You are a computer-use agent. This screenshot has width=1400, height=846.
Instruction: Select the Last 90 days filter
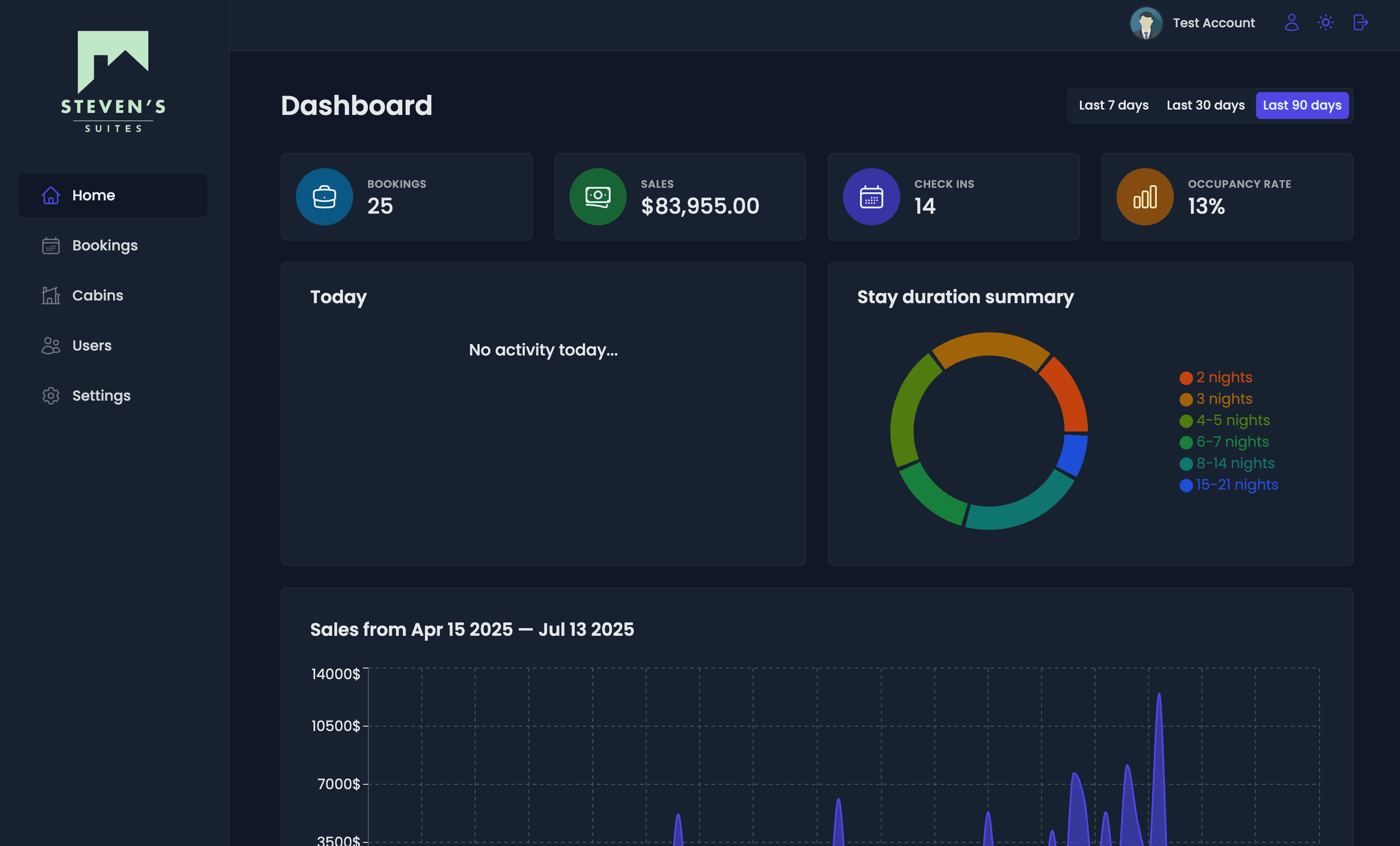pyautogui.click(x=1302, y=105)
